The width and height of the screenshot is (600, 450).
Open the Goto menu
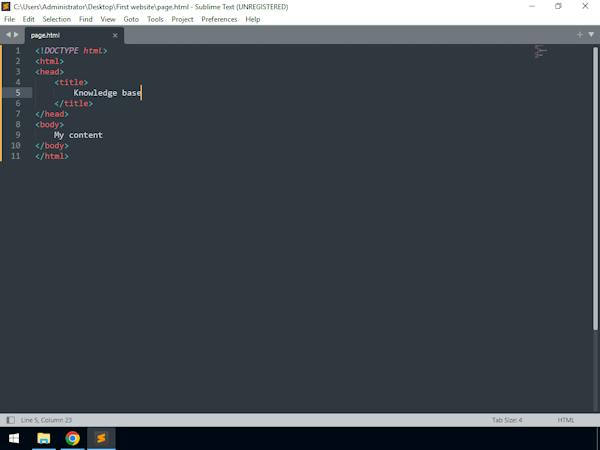pos(131,19)
